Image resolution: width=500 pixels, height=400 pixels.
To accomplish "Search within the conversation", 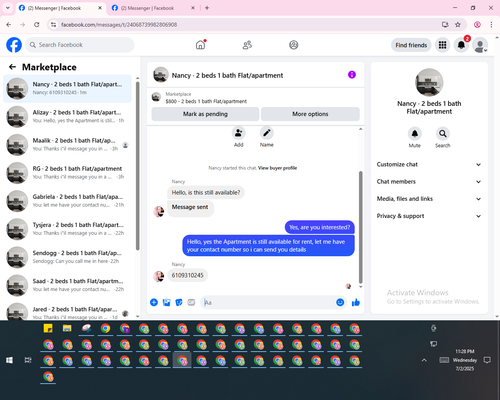I will [442, 134].
